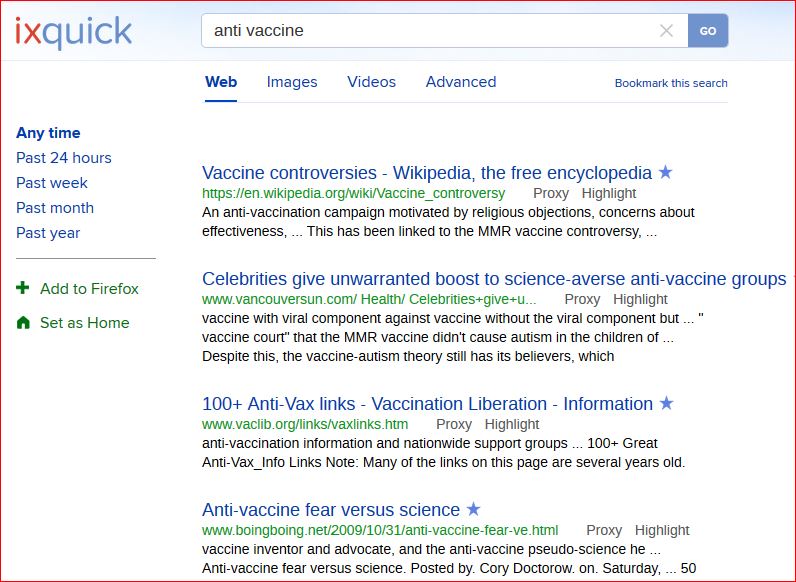
Task: Open 100+ Anti-Vax links result title
Action: pyautogui.click(x=427, y=404)
